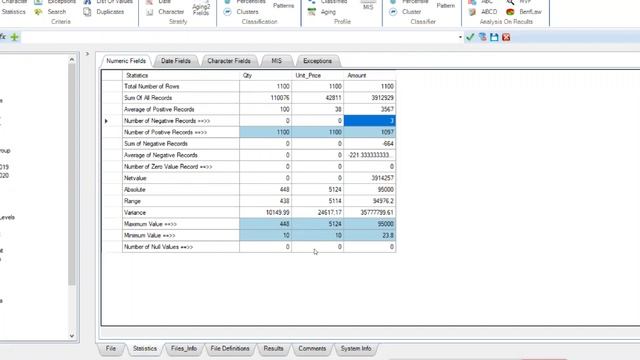This screenshot has width=640, height=360.
Task: Open the formula bar dropdown arrow
Action: [x=460, y=37]
